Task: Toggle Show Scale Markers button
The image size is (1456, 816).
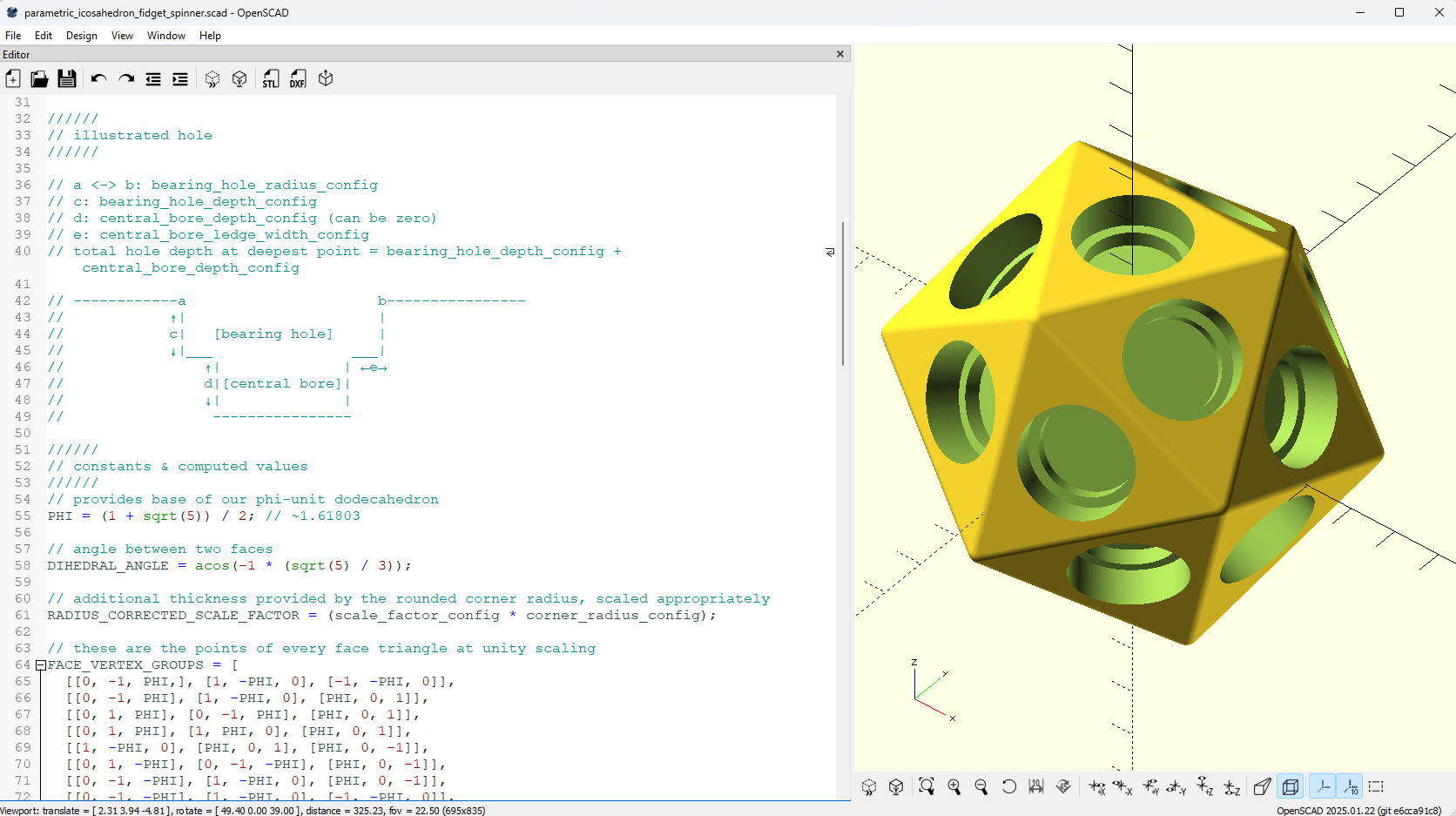Action: click(x=1350, y=786)
